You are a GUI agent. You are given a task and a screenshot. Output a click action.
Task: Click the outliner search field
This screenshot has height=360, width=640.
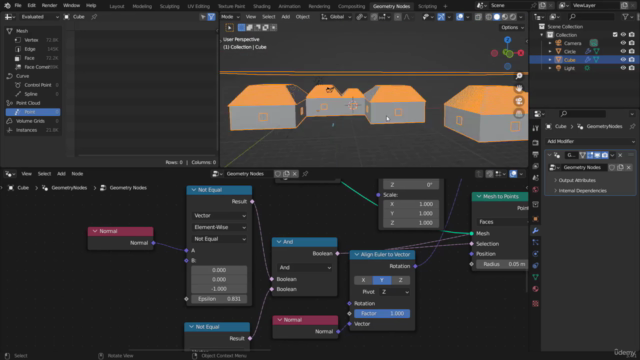coord(591,17)
